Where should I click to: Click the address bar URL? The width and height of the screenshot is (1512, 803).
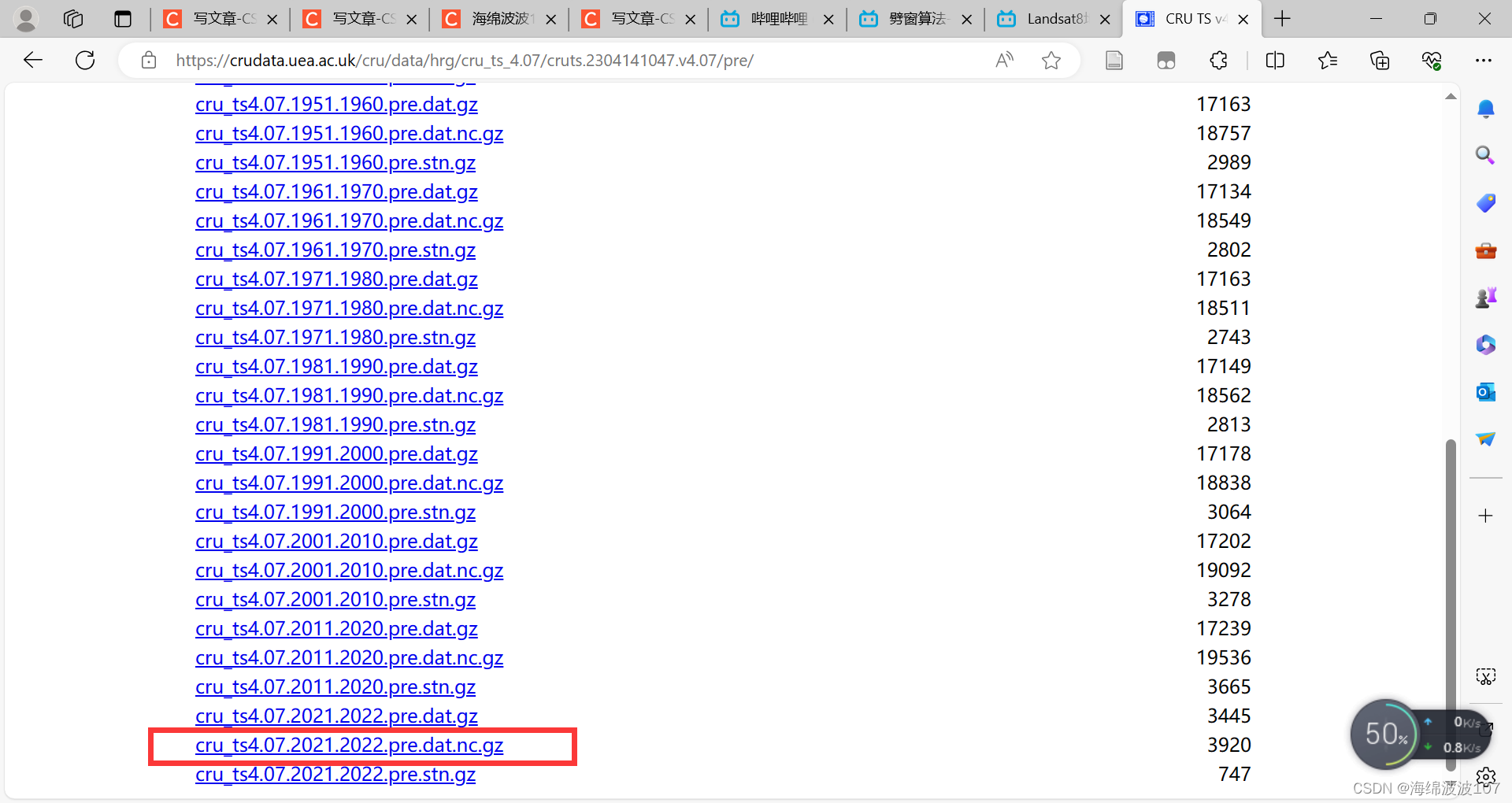pyautogui.click(x=465, y=61)
